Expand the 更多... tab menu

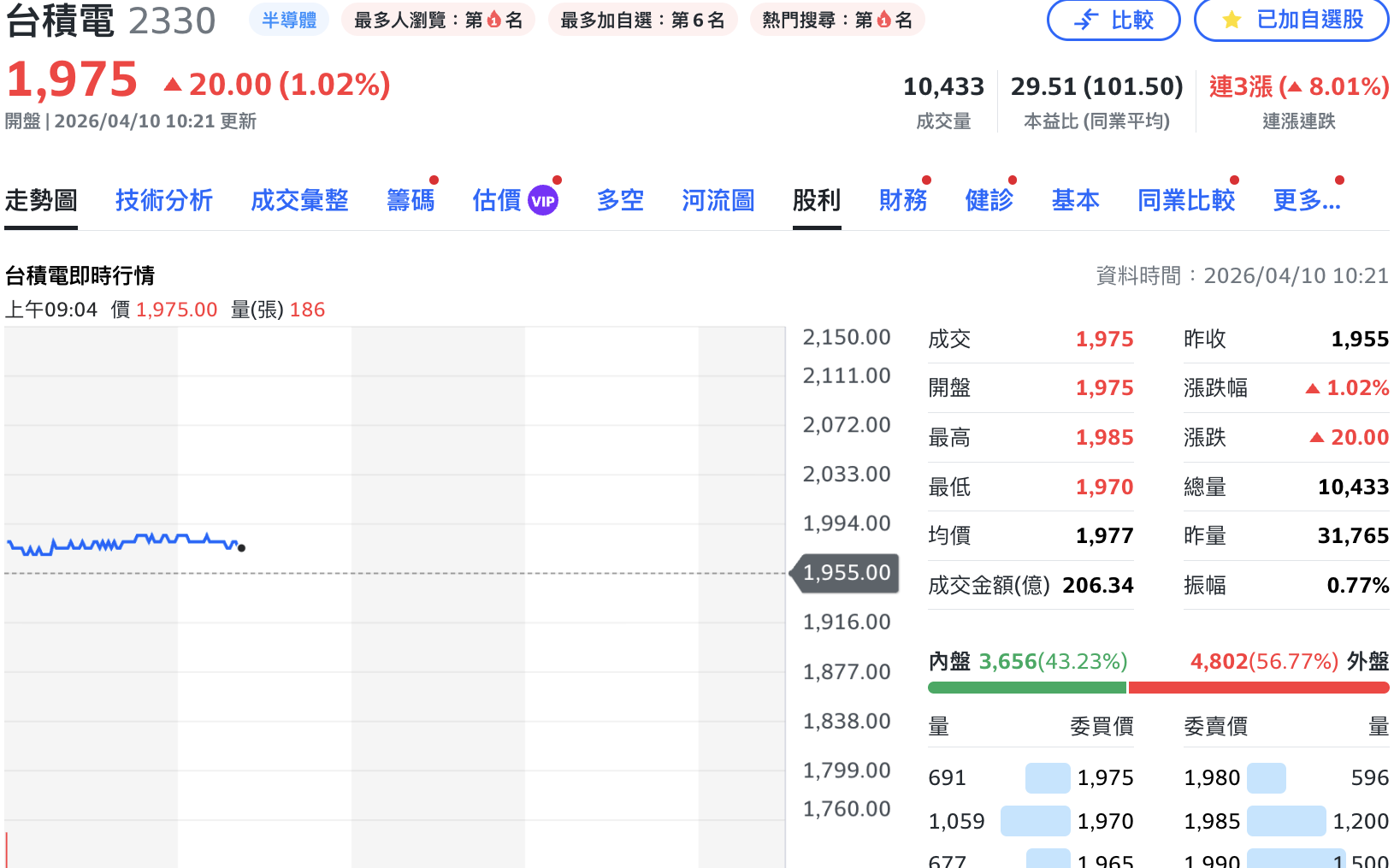click(x=1306, y=201)
